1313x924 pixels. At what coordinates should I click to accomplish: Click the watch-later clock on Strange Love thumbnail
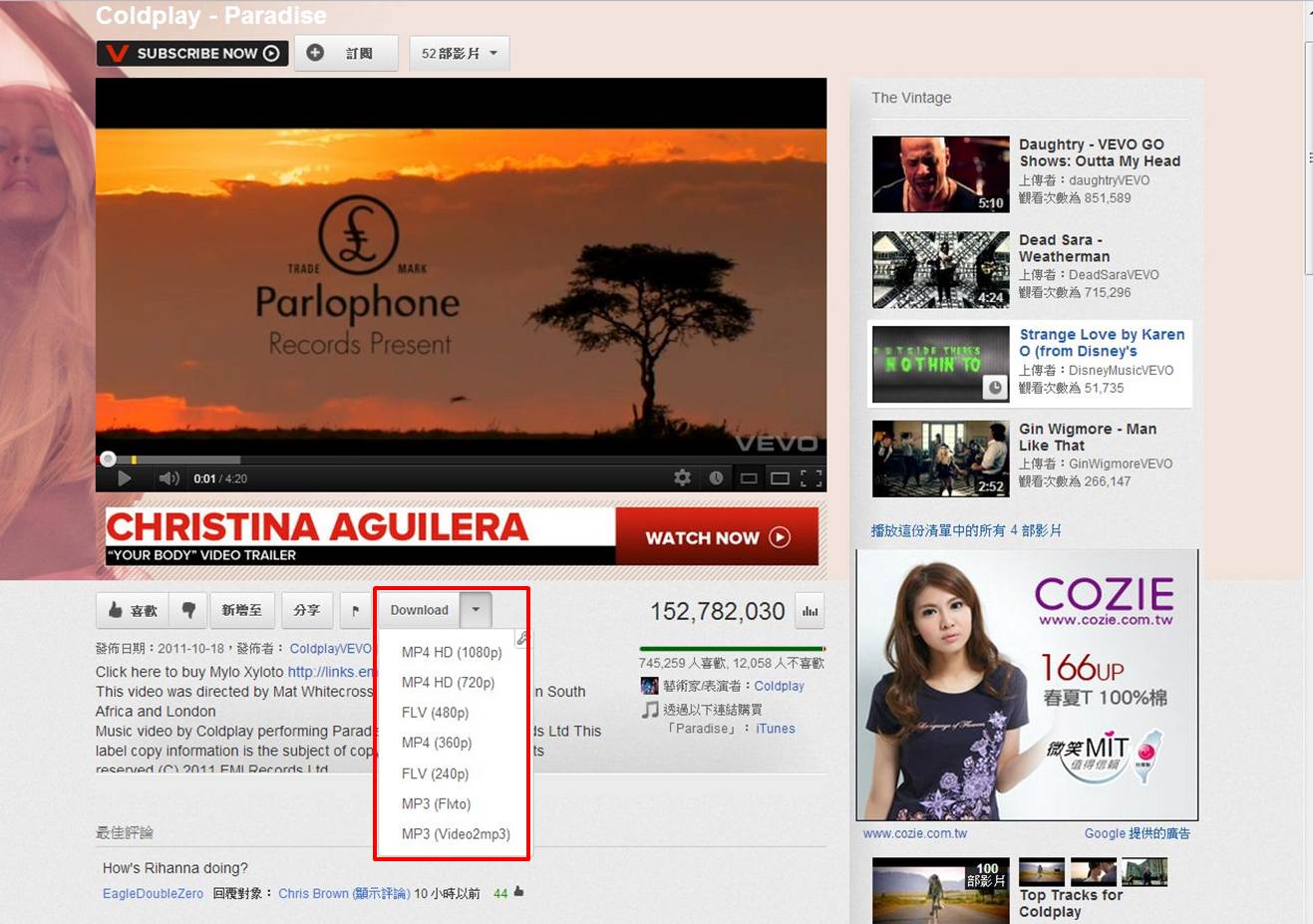click(994, 387)
